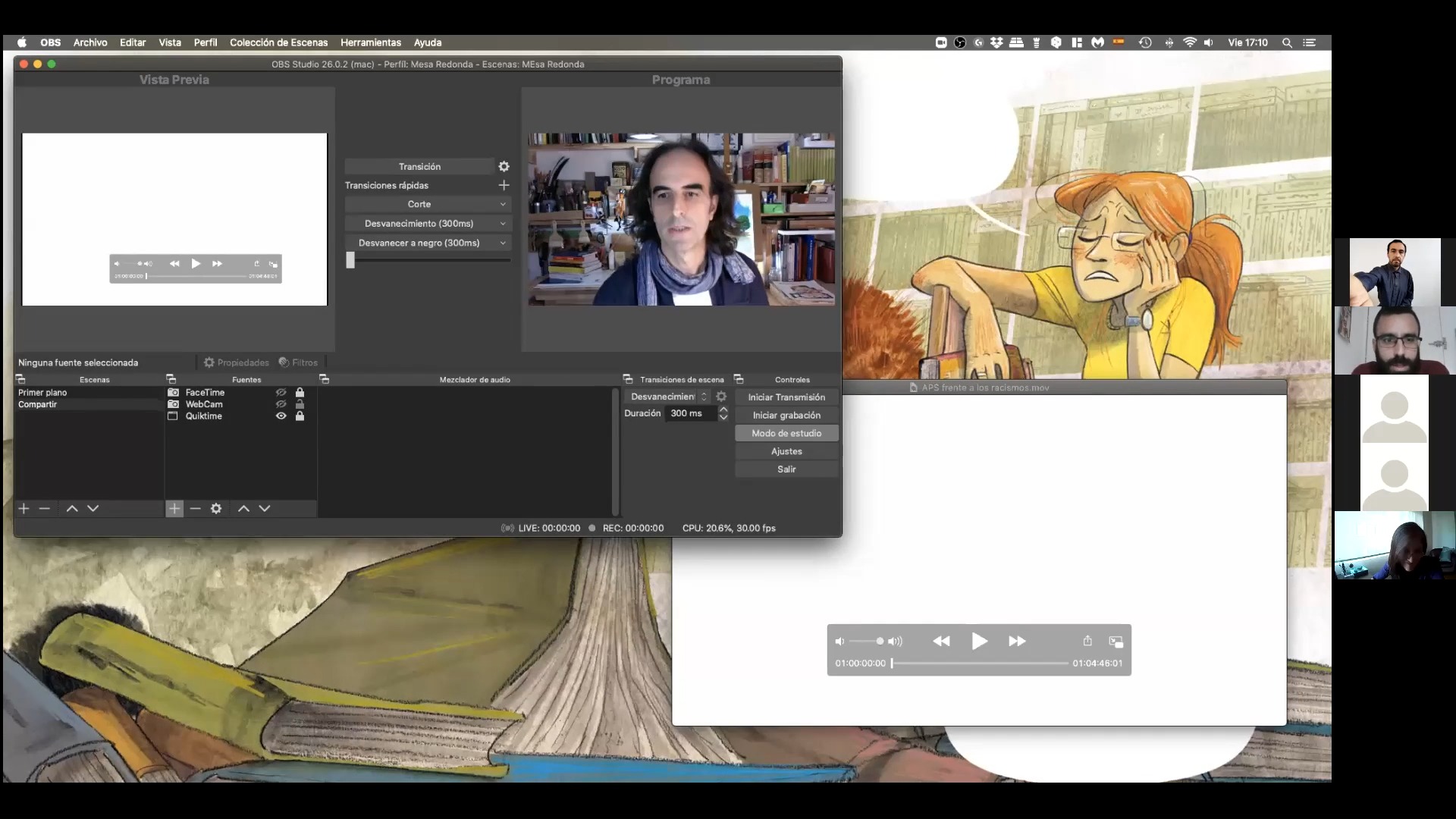
Task: Click QuickTime playback progress bar
Action: click(980, 663)
